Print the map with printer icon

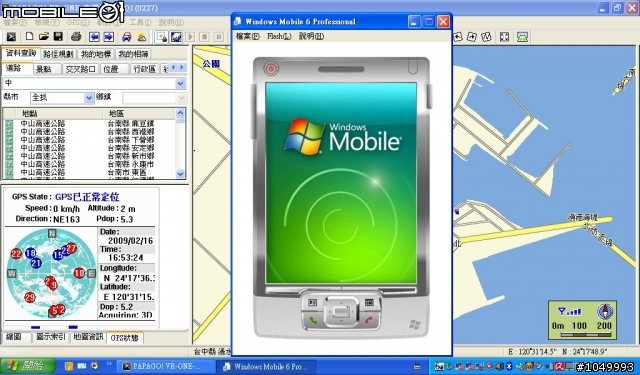[x=76, y=37]
